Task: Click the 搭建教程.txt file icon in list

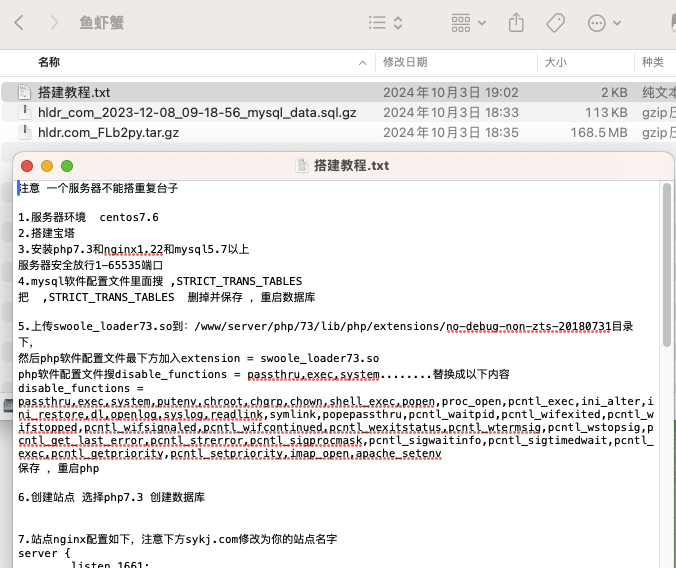Action: (x=24, y=92)
